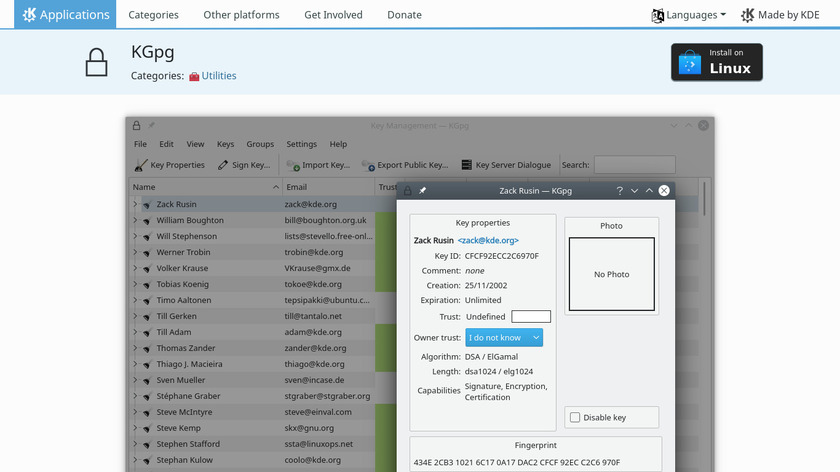
Task: Click the key icon beside William Boughton
Action: pos(147,221)
